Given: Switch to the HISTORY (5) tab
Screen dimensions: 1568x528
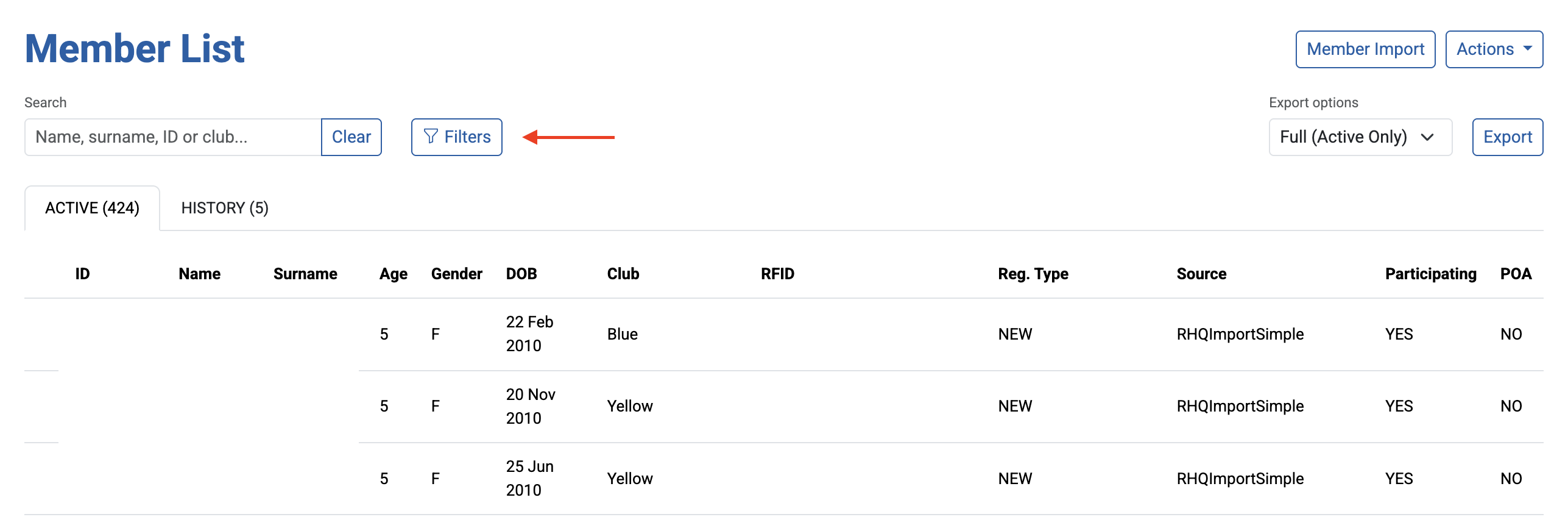Looking at the screenshot, I should coord(225,208).
